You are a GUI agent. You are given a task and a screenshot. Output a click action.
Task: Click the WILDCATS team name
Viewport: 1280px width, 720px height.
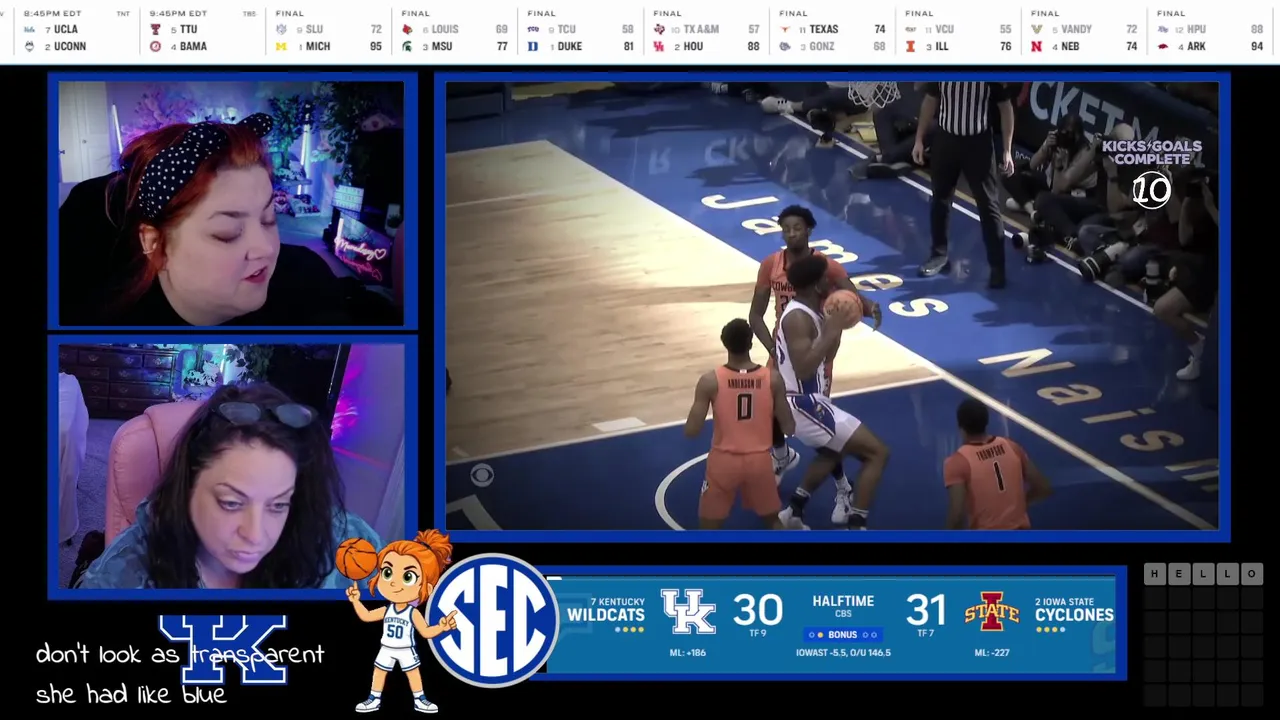pos(605,615)
